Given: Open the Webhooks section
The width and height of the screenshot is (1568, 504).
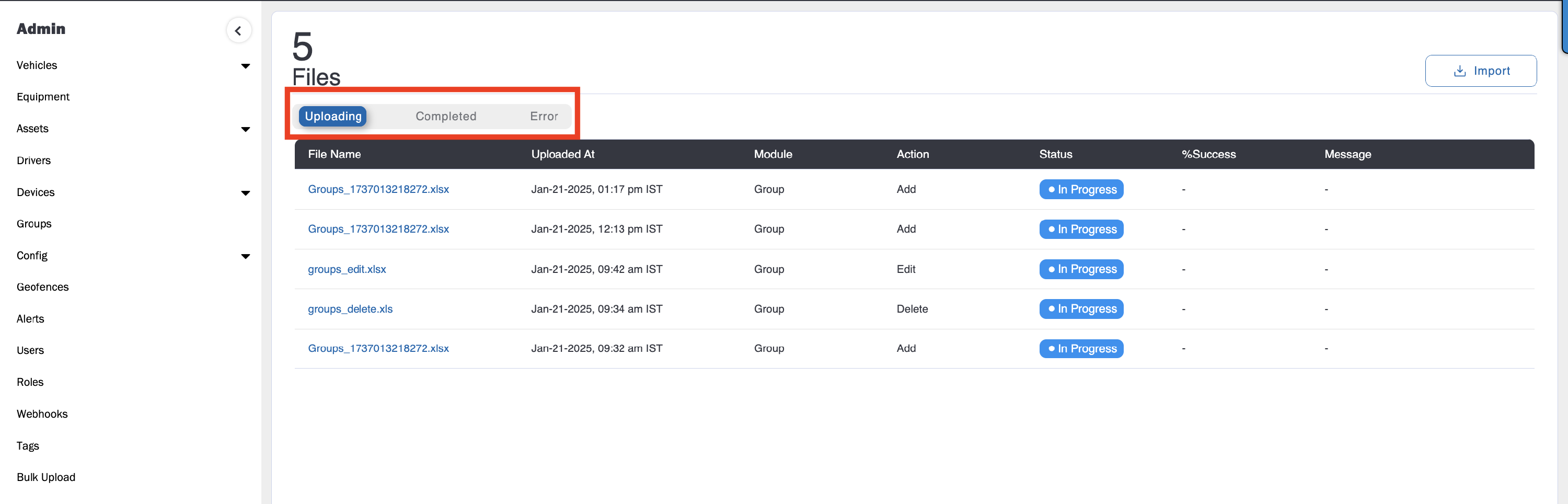Looking at the screenshot, I should [x=42, y=414].
